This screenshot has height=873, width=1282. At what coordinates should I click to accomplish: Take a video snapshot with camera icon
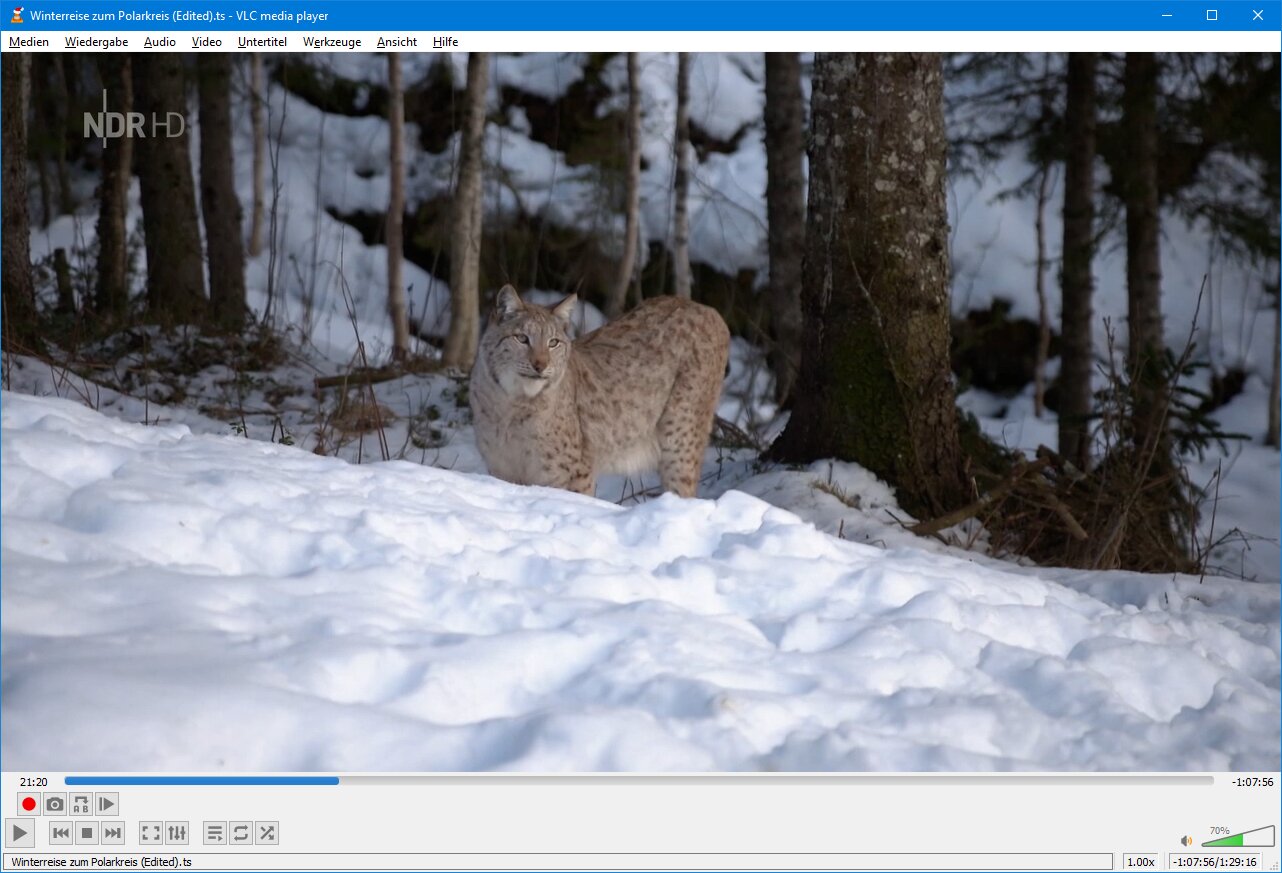[x=55, y=804]
